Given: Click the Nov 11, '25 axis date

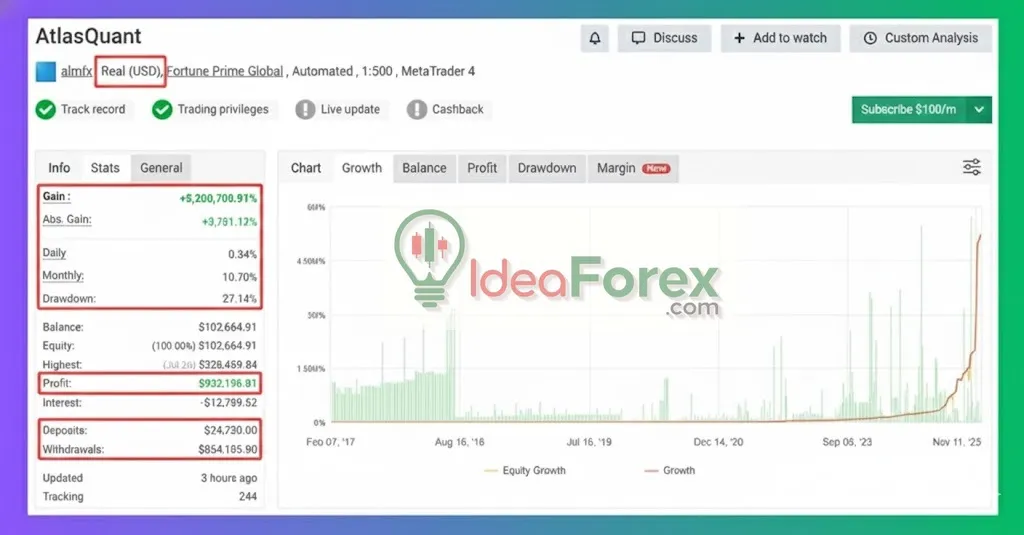Looking at the screenshot, I should pos(957,442).
